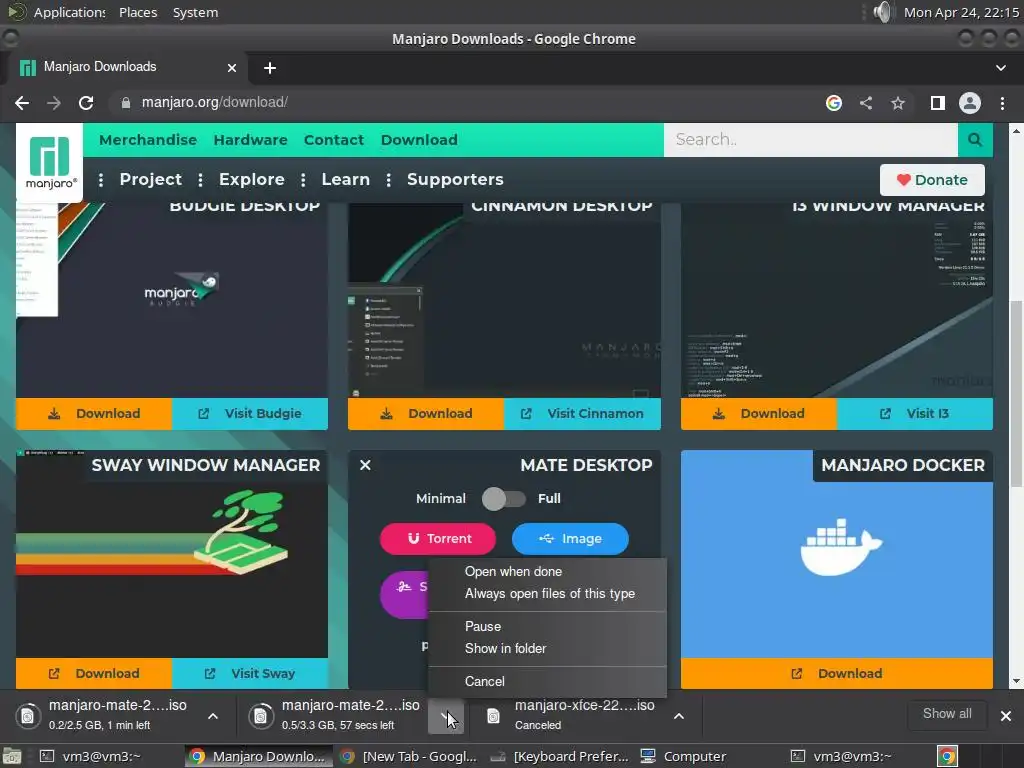1024x768 pixels.
Task: Open the tab search chevron
Action: pos(1000,68)
